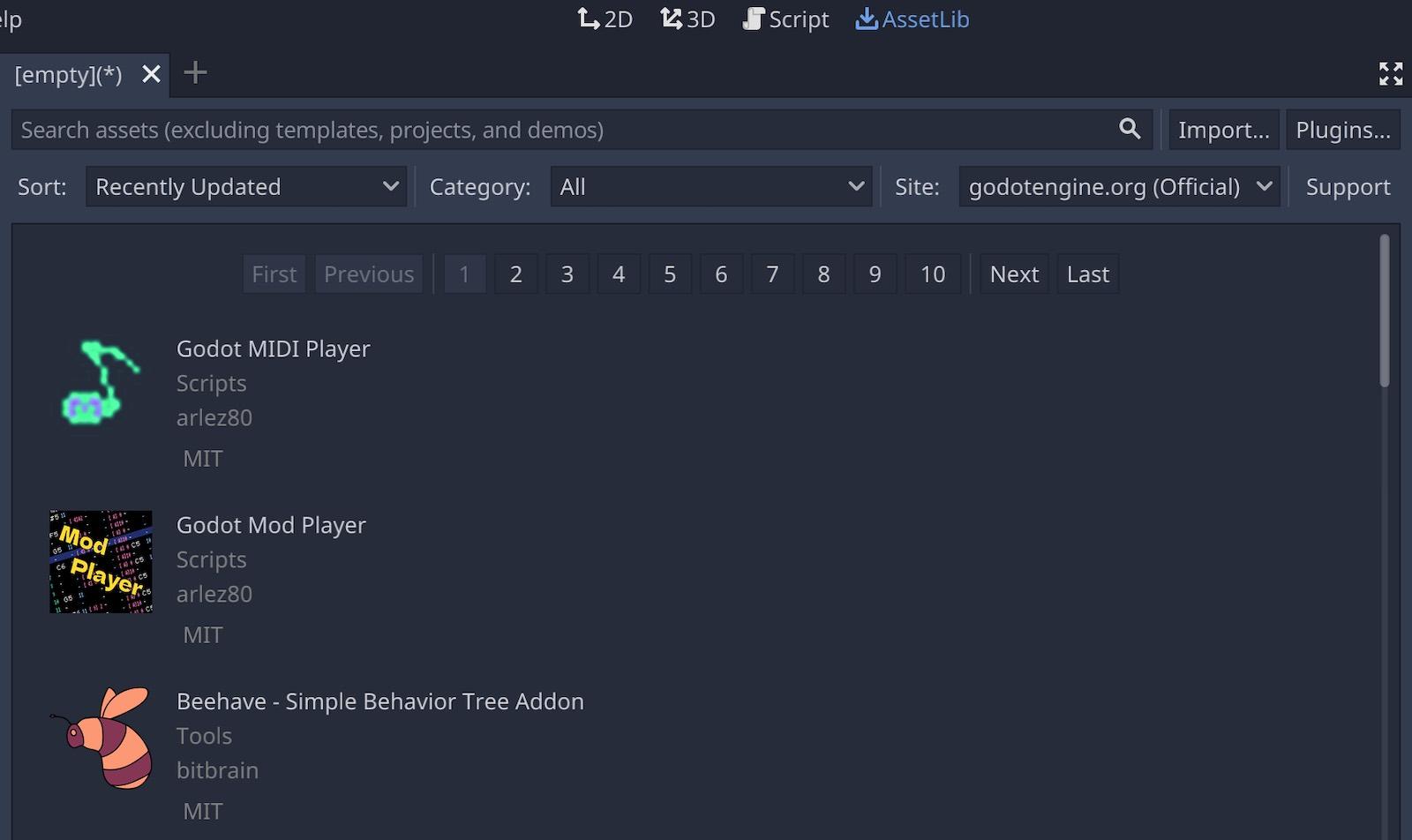Click the Mod Player thumbnail image
Image resolution: width=1412 pixels, height=840 pixels.
(101, 561)
